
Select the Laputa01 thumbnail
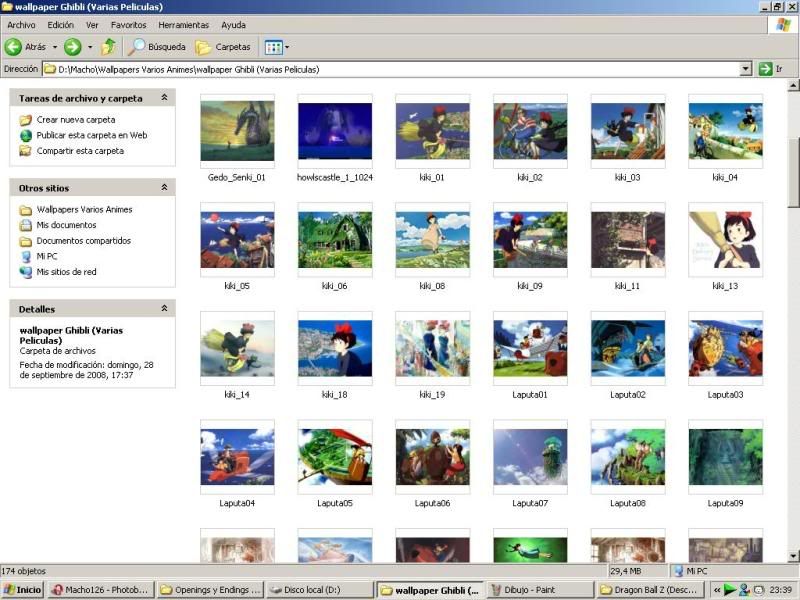click(530, 348)
